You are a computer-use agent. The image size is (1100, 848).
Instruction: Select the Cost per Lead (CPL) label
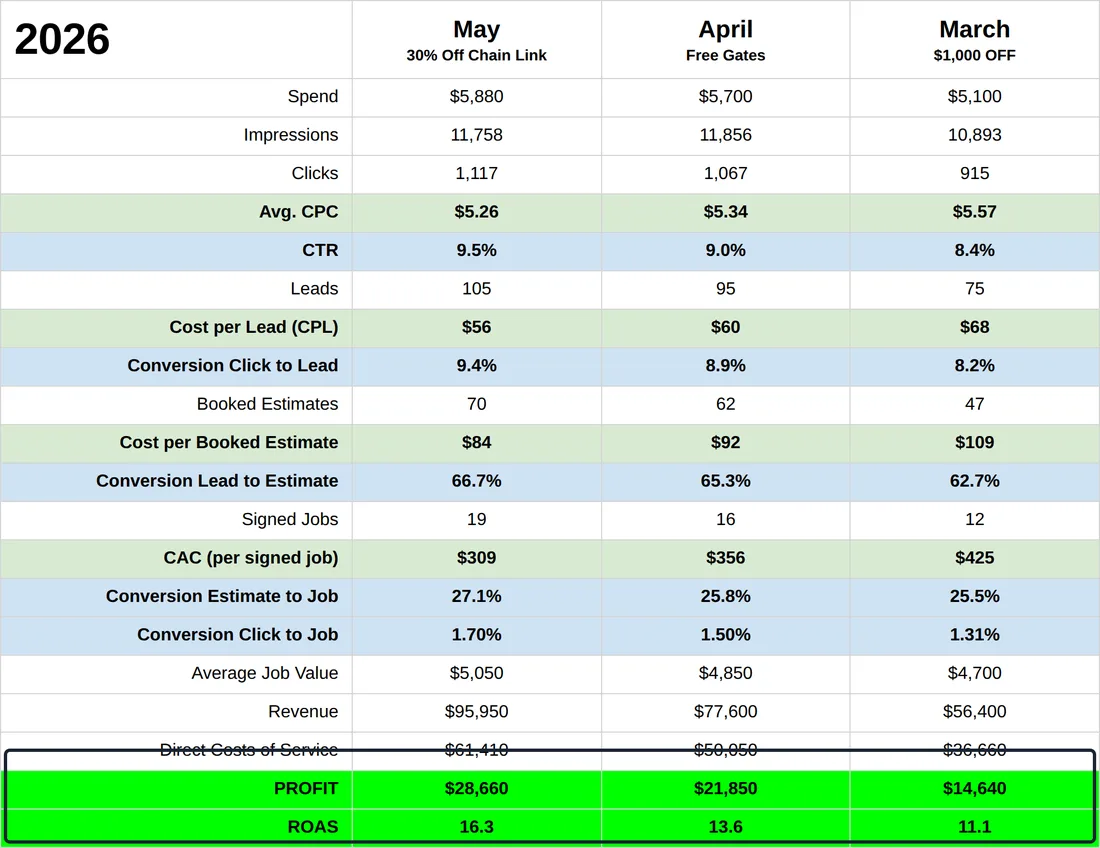tap(254, 327)
